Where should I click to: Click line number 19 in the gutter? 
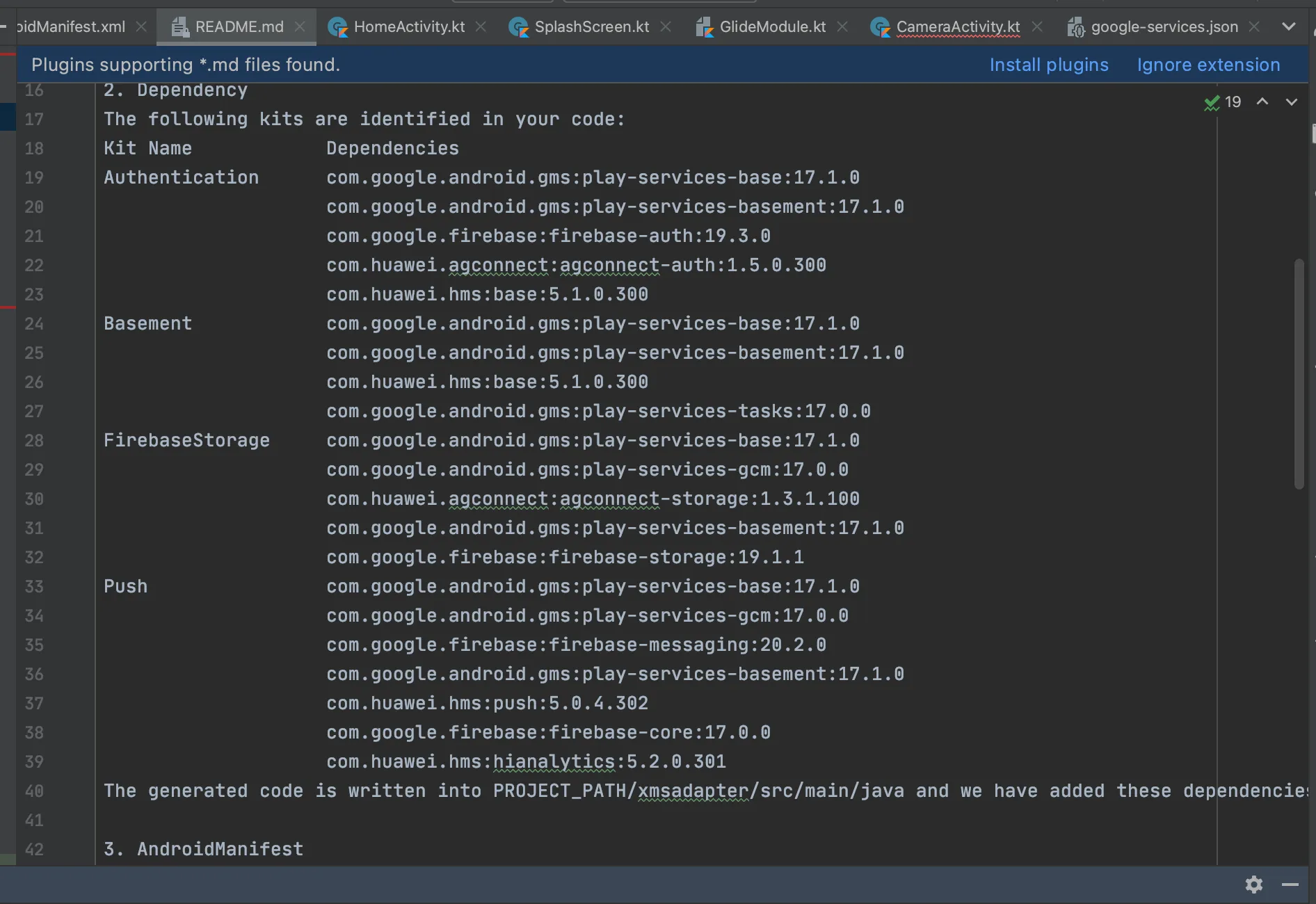(34, 177)
